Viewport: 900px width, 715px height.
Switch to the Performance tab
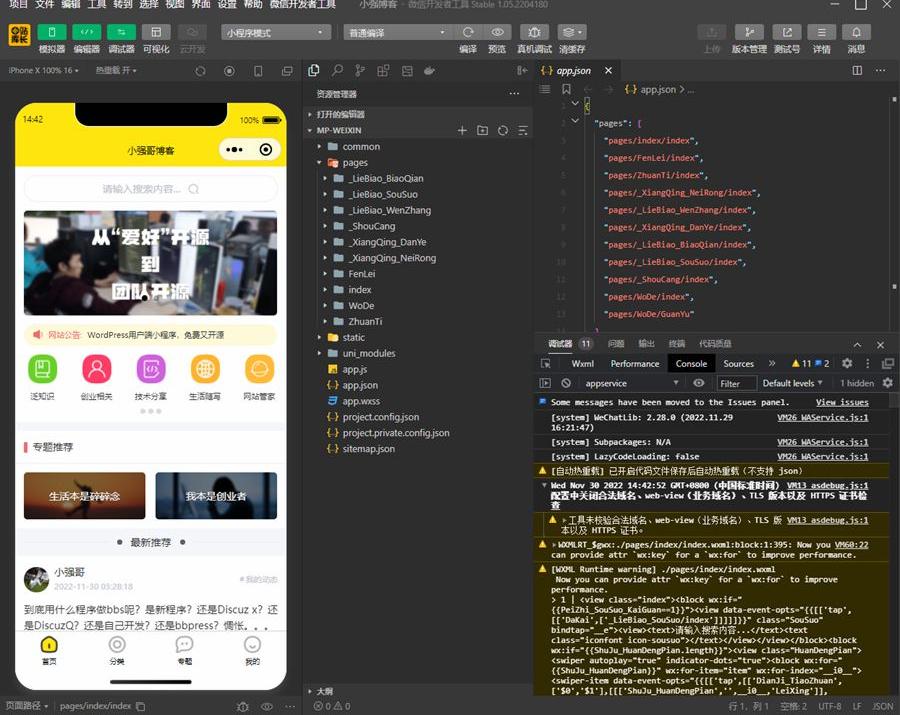point(635,364)
